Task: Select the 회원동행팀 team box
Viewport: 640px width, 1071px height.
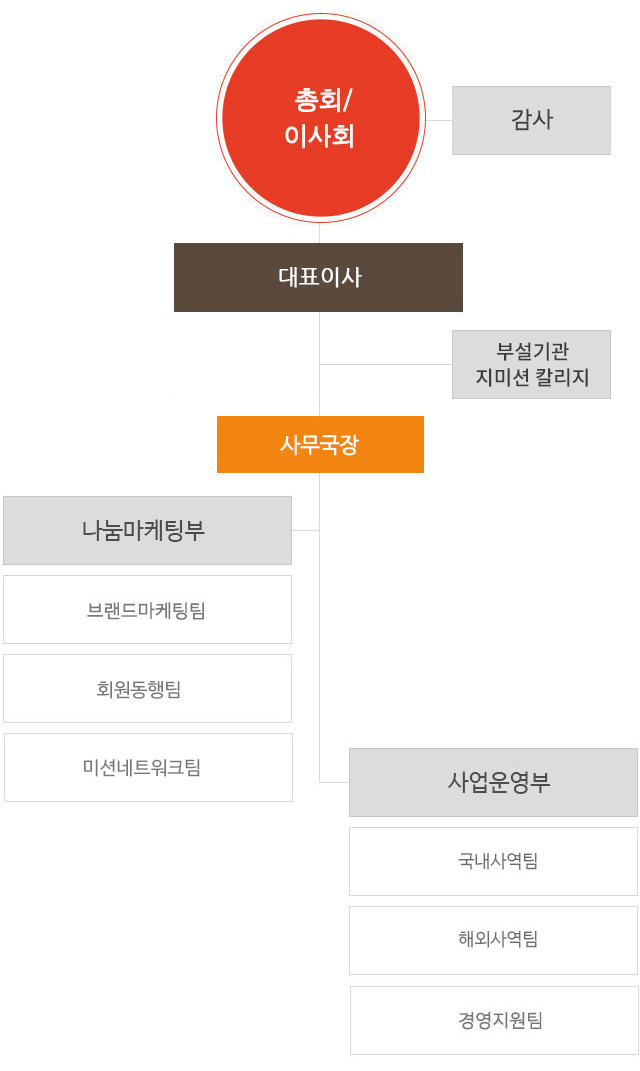Action: coord(147,688)
